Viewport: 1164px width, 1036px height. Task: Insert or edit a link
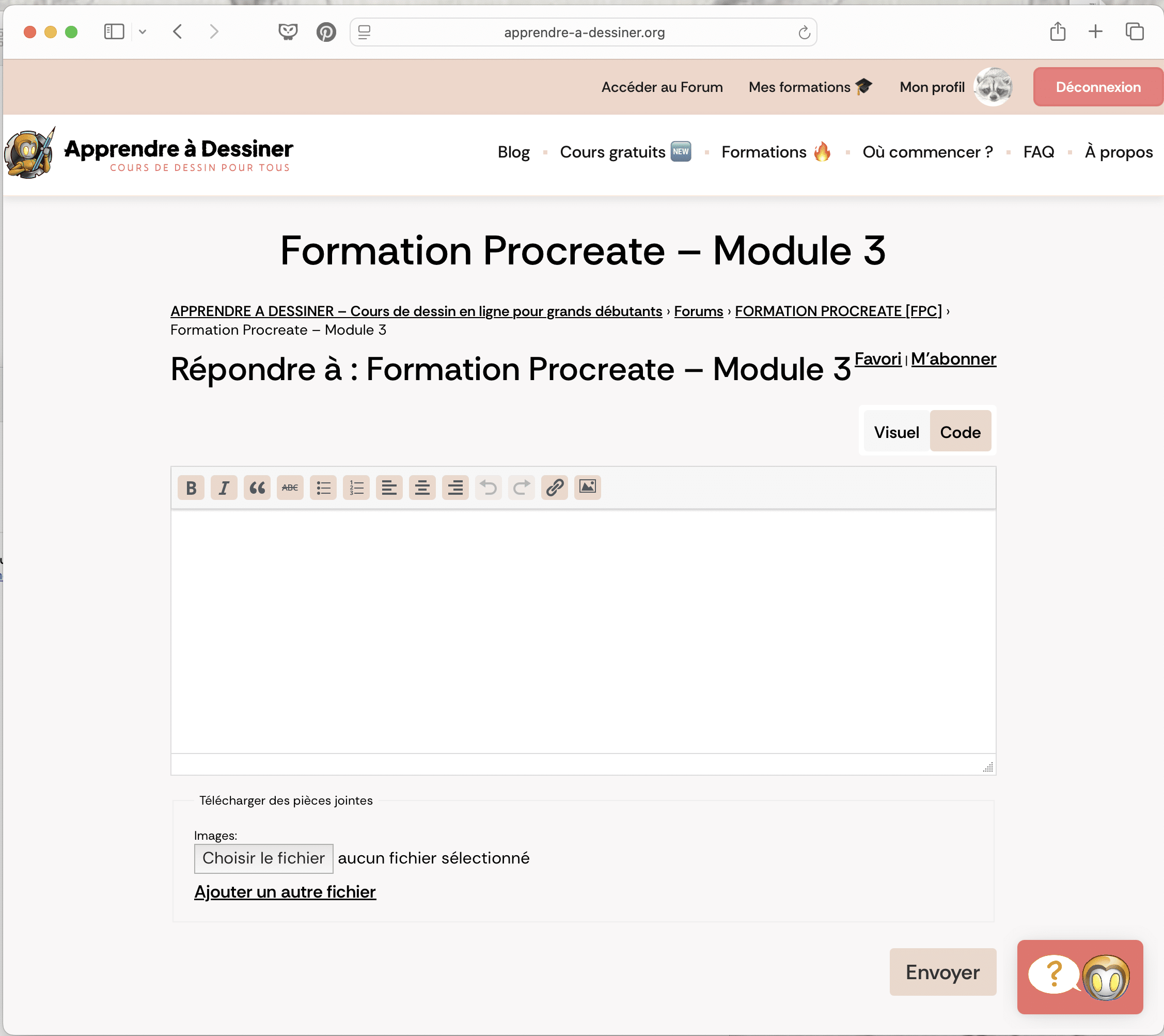tap(554, 488)
